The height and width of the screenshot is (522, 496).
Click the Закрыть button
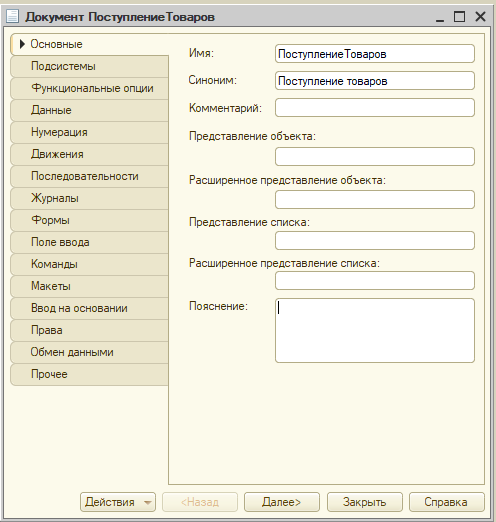coord(365,502)
